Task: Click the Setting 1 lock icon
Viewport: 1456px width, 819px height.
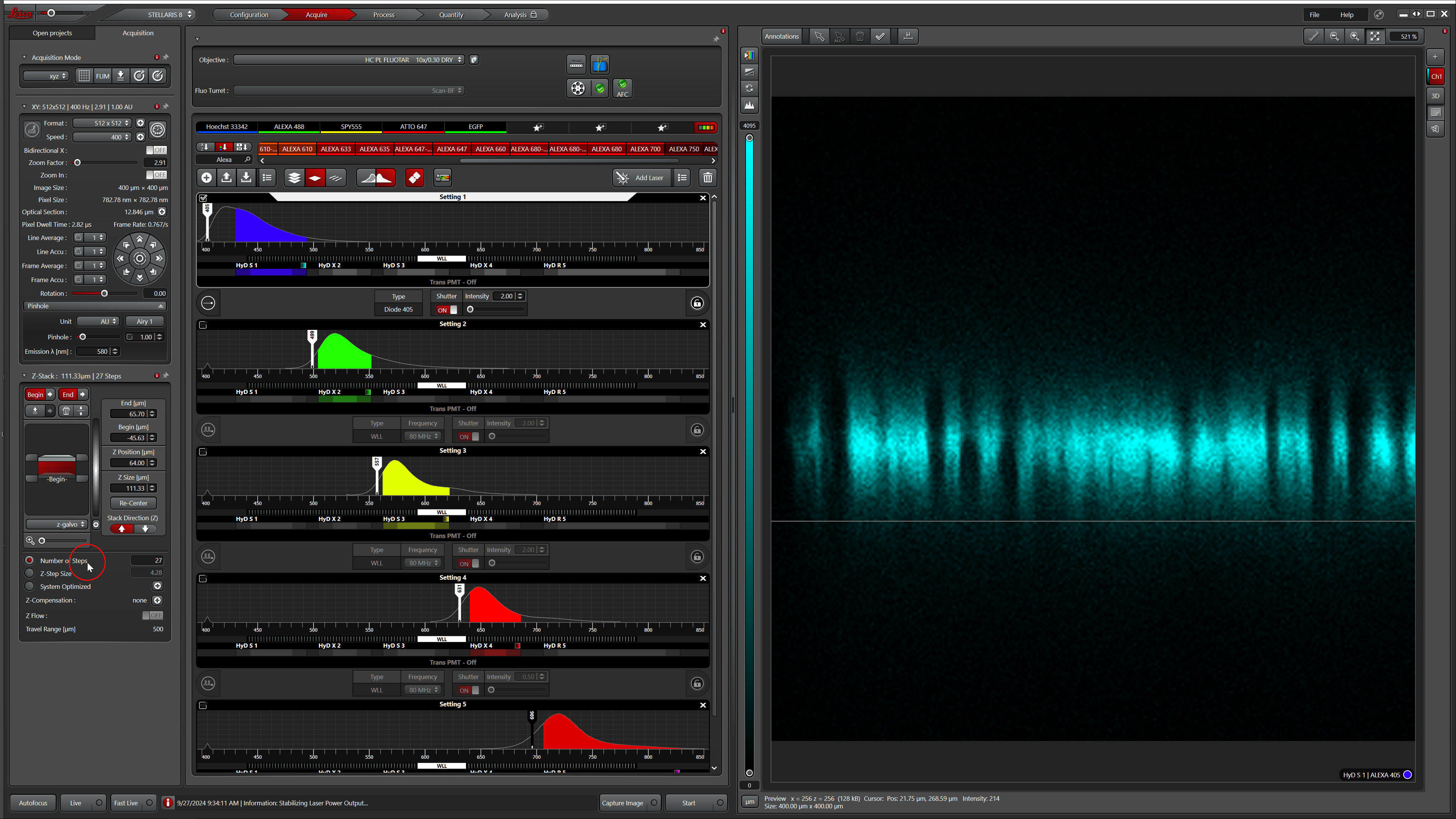Action: pos(697,303)
